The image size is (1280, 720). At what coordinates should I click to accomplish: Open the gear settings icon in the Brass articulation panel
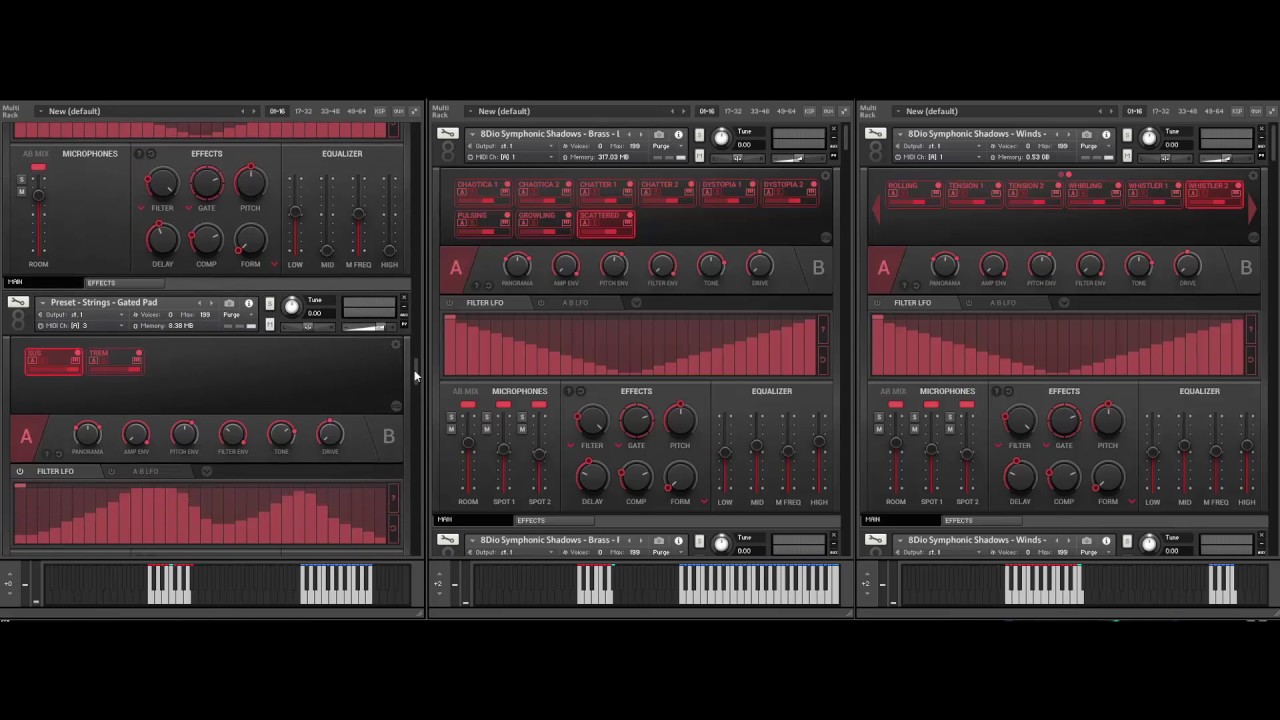pos(825,176)
